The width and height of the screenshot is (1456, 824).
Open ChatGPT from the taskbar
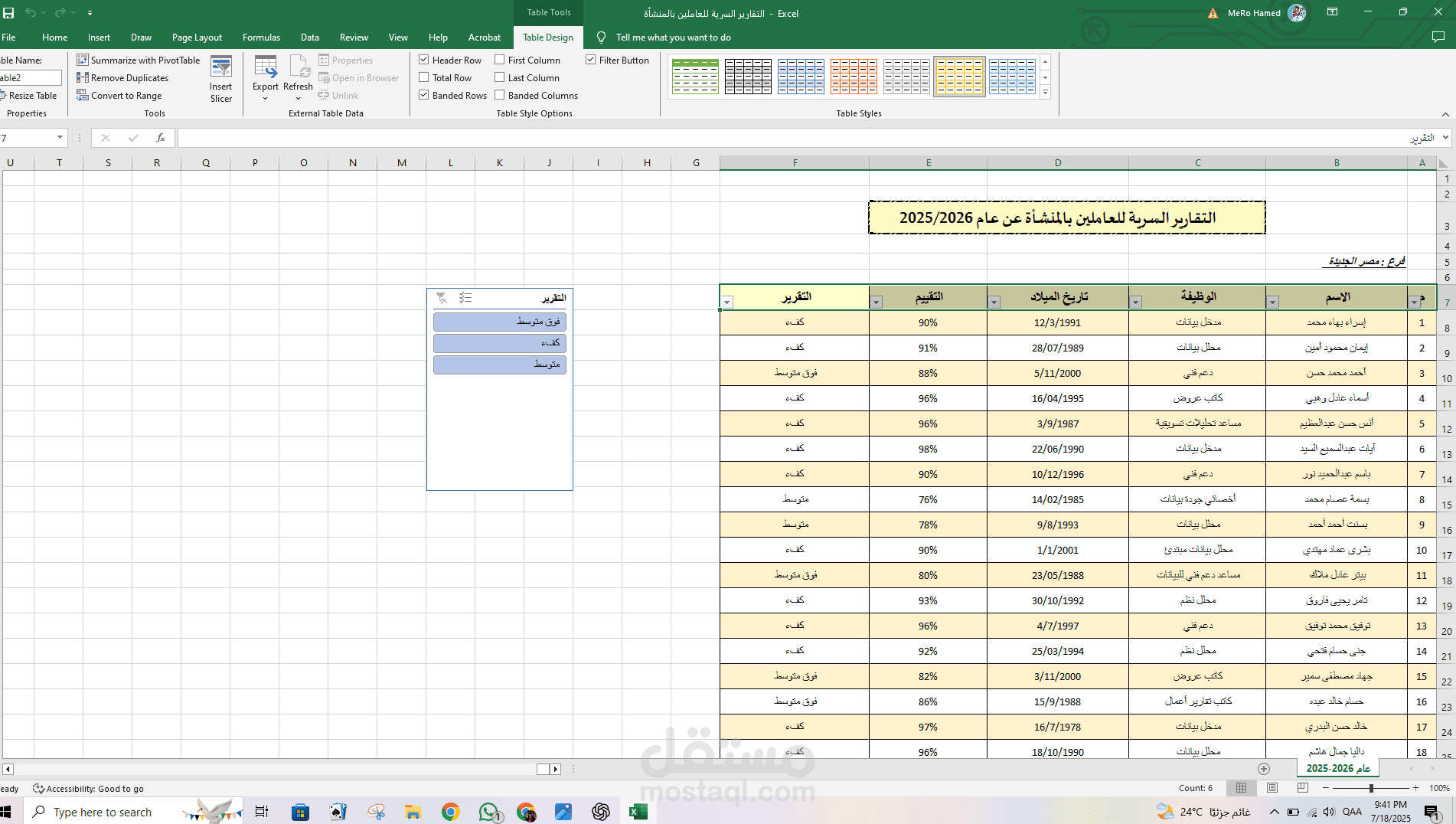[x=601, y=812]
